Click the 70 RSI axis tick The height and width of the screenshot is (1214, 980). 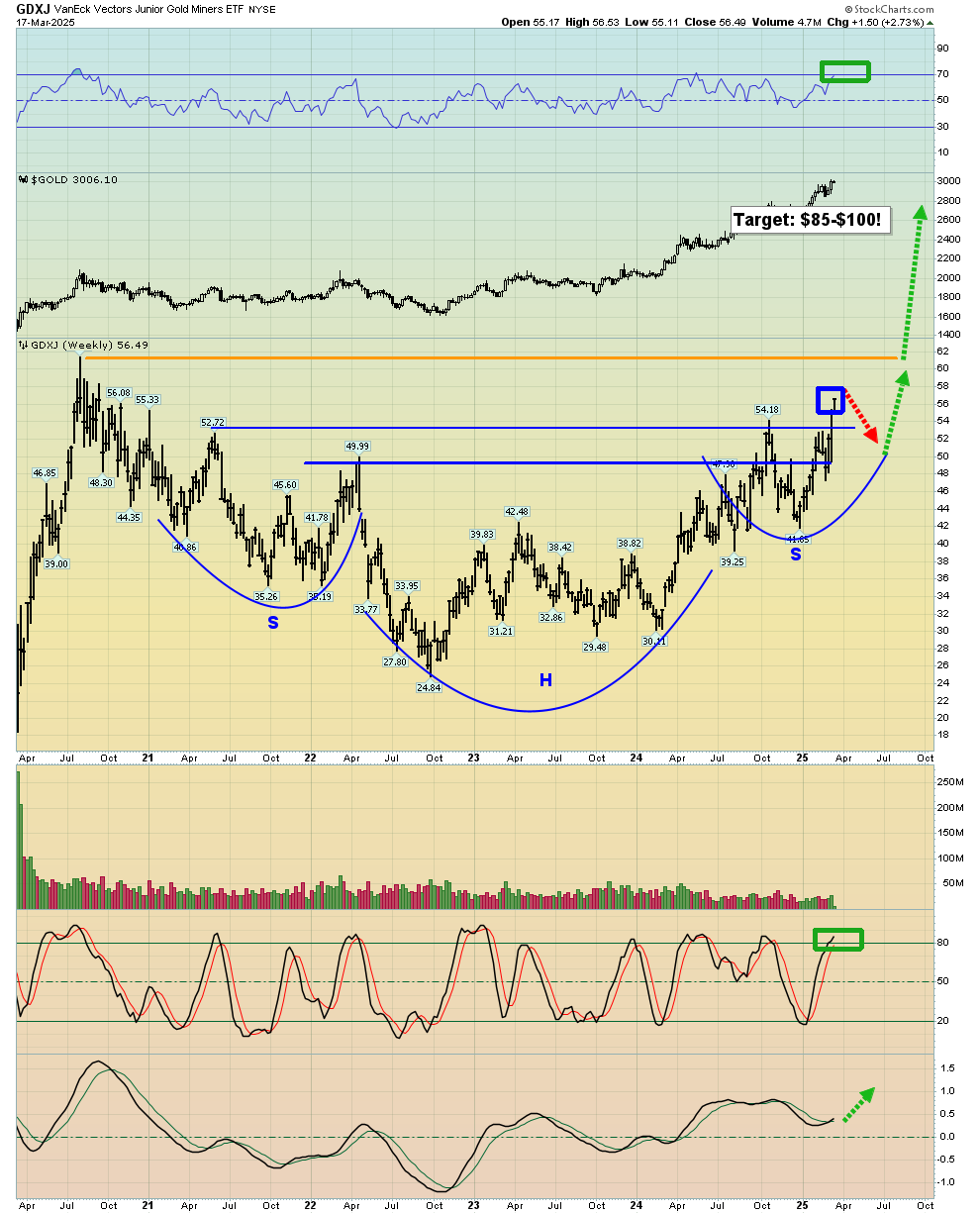(x=944, y=74)
